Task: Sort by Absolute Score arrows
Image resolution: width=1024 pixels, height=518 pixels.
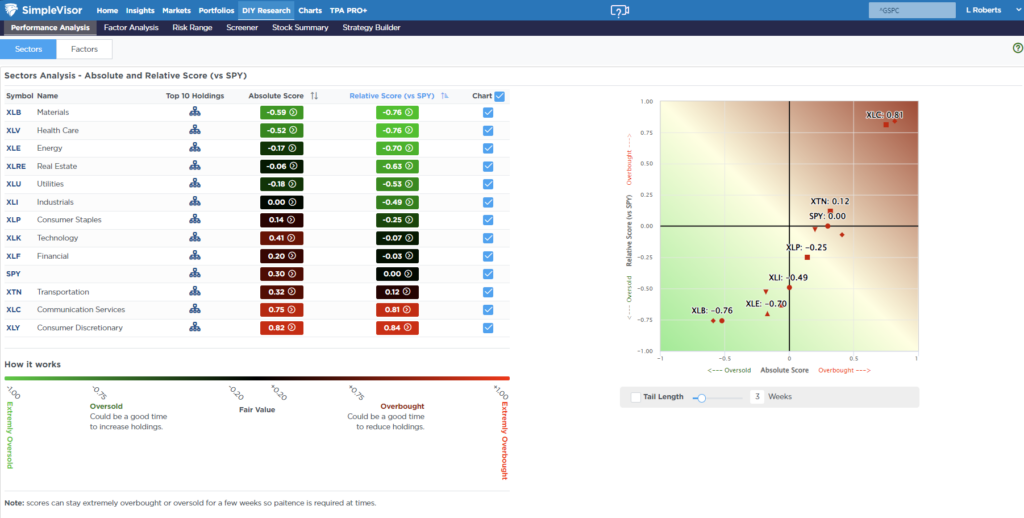Action: (x=314, y=96)
